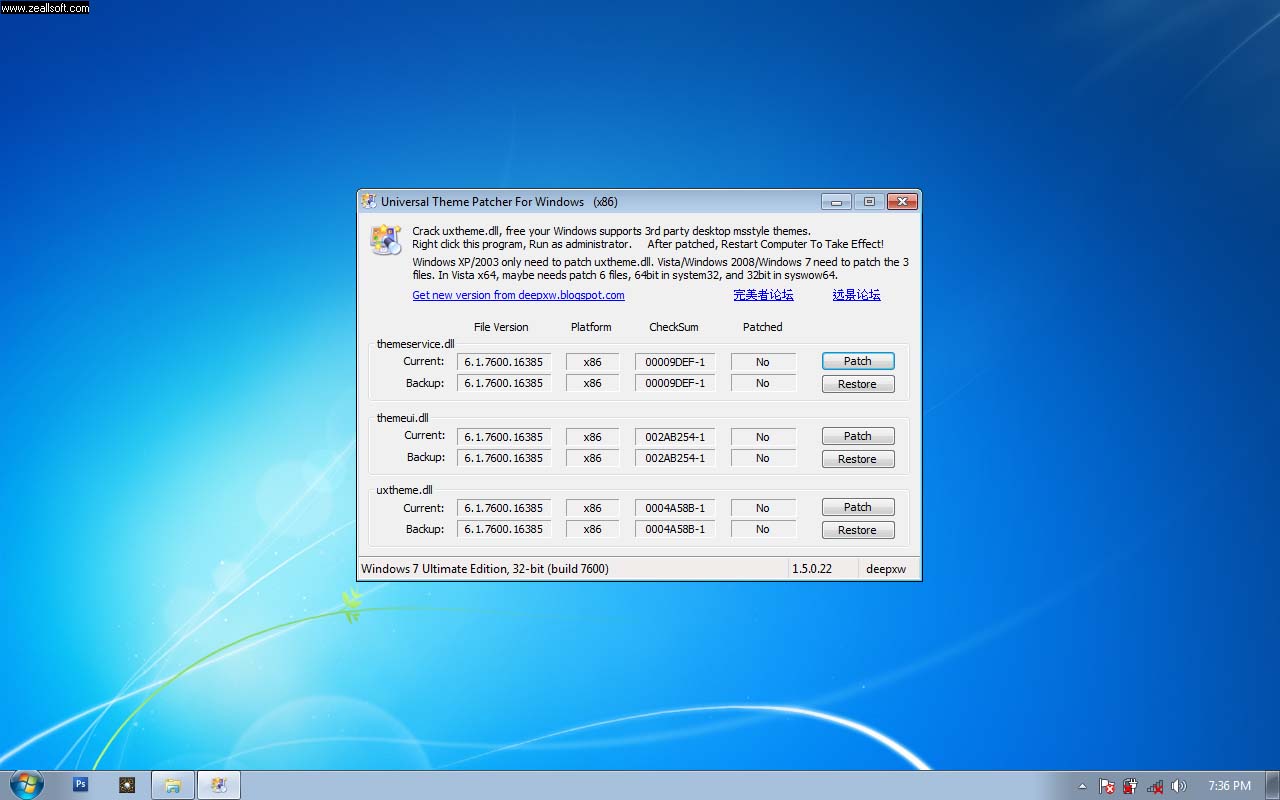The width and height of the screenshot is (1280, 800).
Task: Patch the uxtheme.dll file
Action: (x=858, y=507)
